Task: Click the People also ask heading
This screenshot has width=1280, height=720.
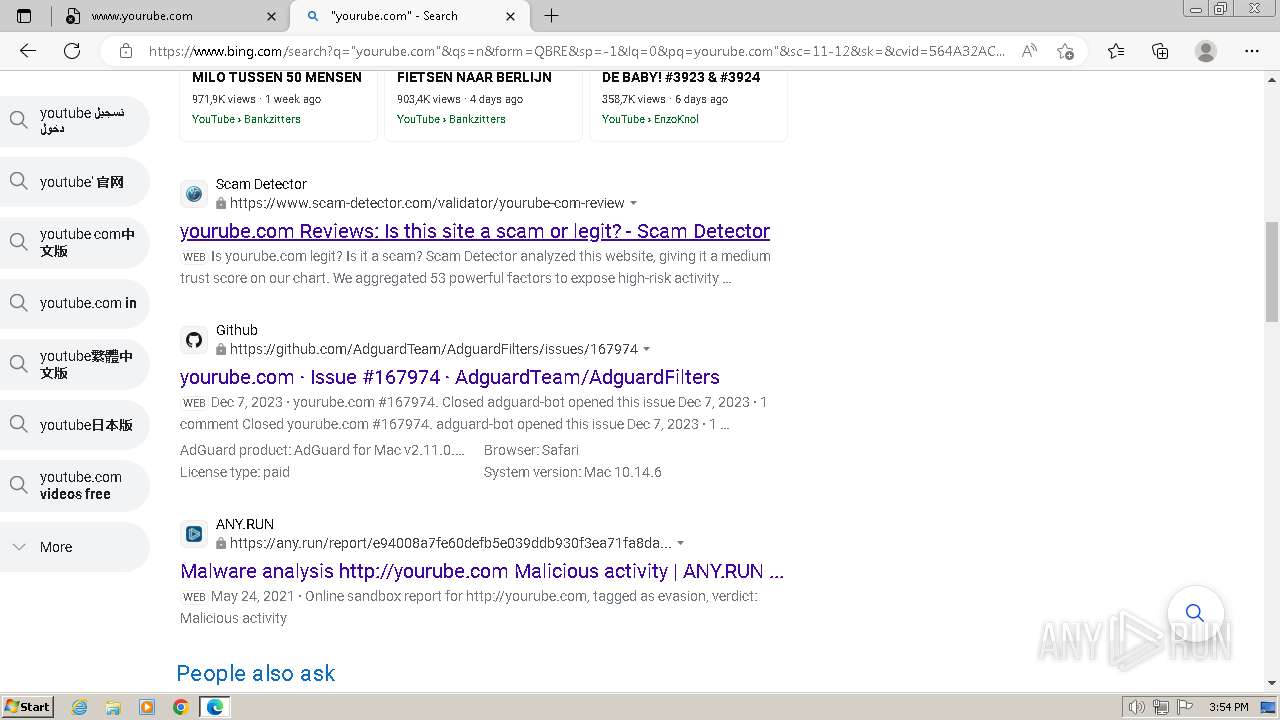Action: click(x=256, y=673)
